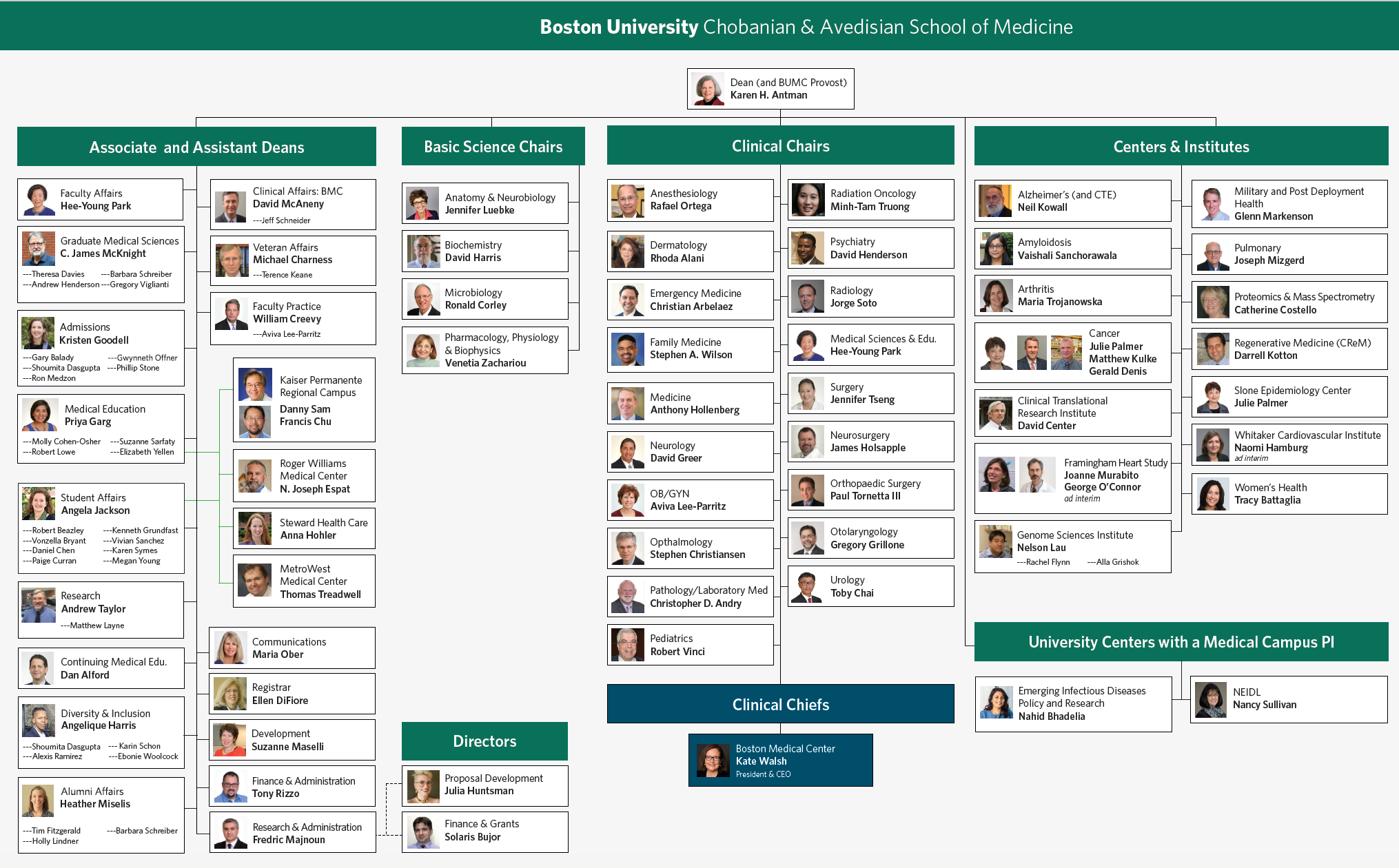
Task: Click the name Angelique Harris
Action: [x=99, y=725]
